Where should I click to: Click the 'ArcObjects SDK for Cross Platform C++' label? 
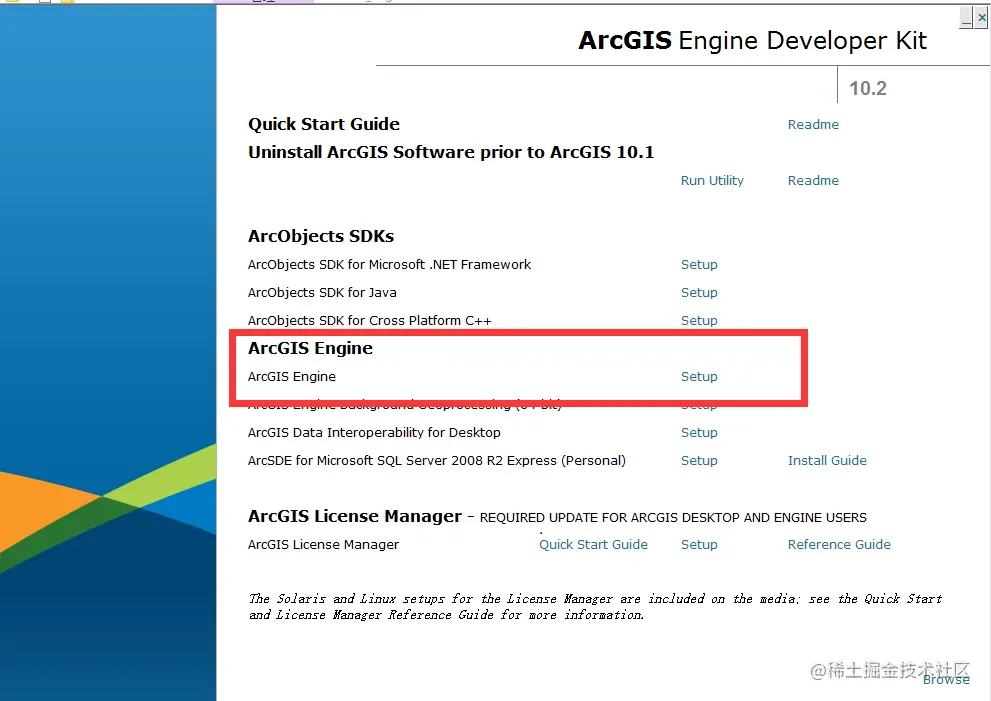(369, 320)
